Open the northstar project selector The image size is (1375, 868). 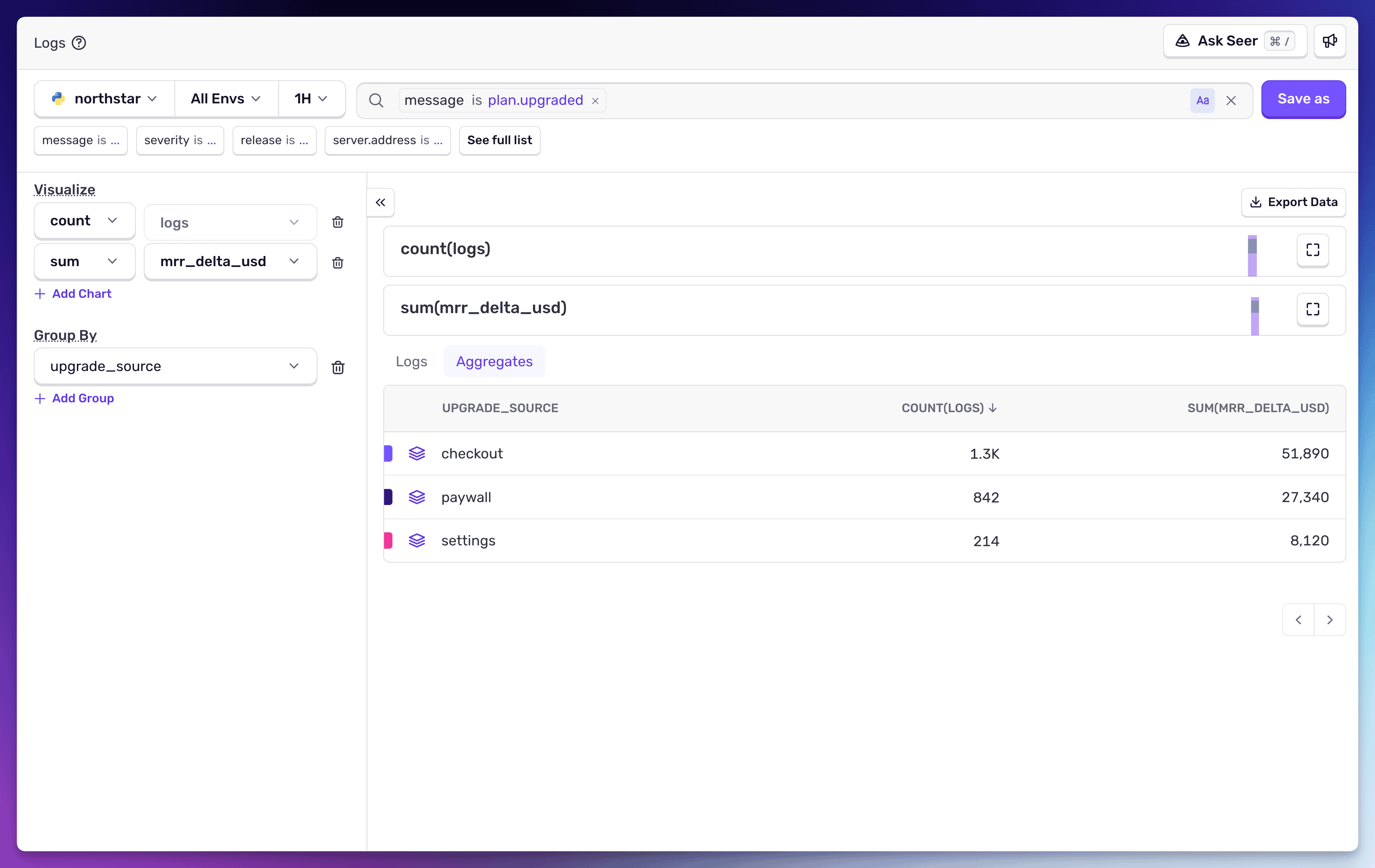(x=104, y=99)
